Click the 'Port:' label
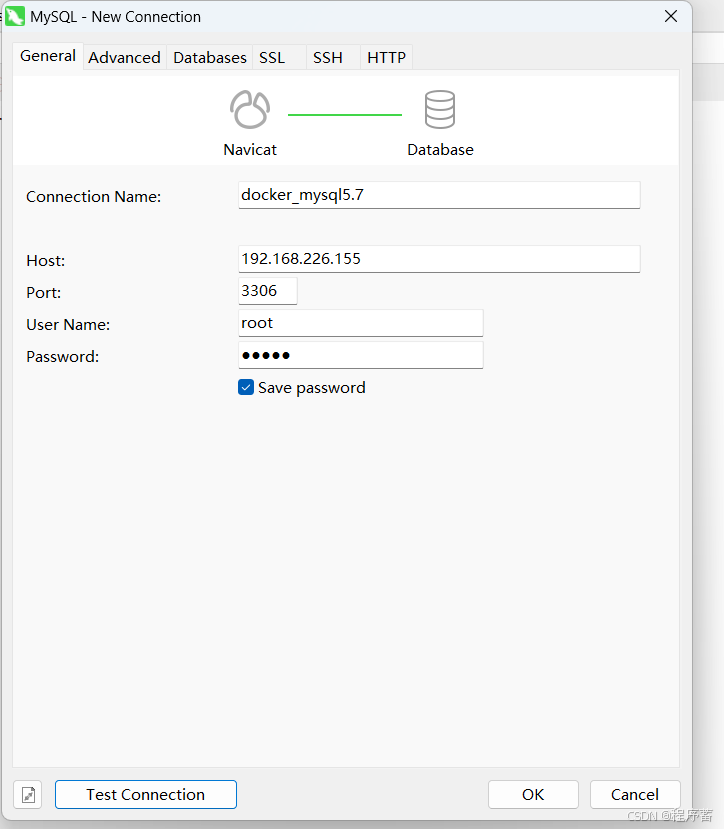This screenshot has height=829, width=724. tap(43, 293)
